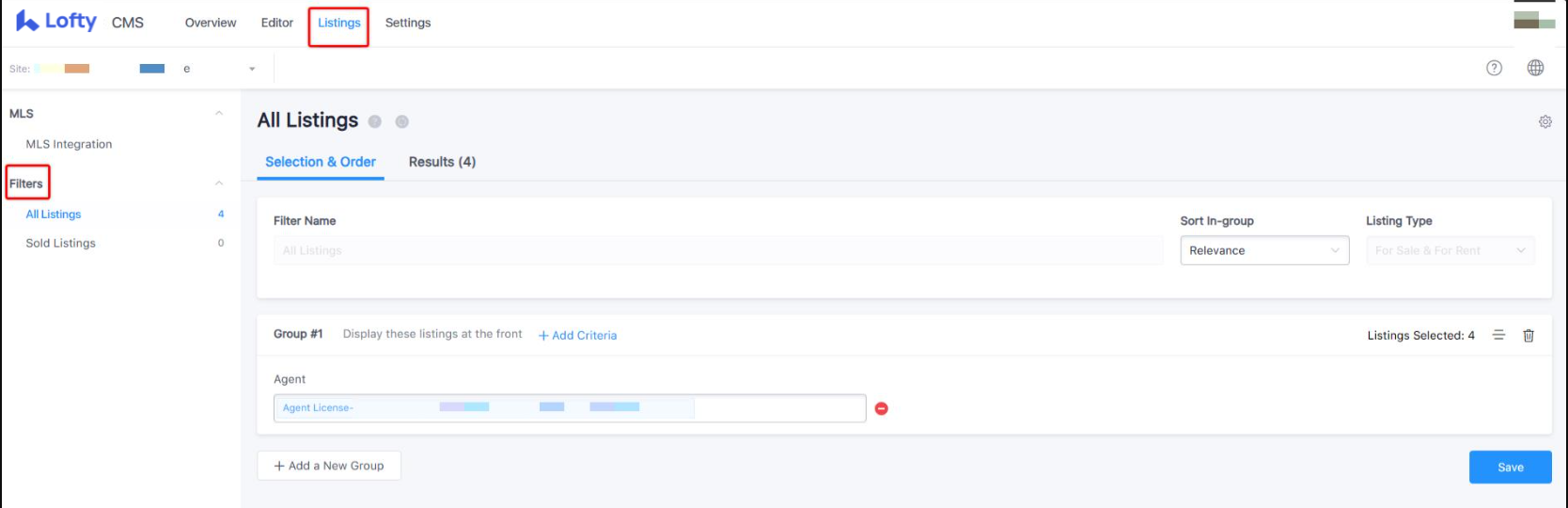Switch to the Selection & Order tab
This screenshot has height=508, width=1568.
pyautogui.click(x=321, y=162)
